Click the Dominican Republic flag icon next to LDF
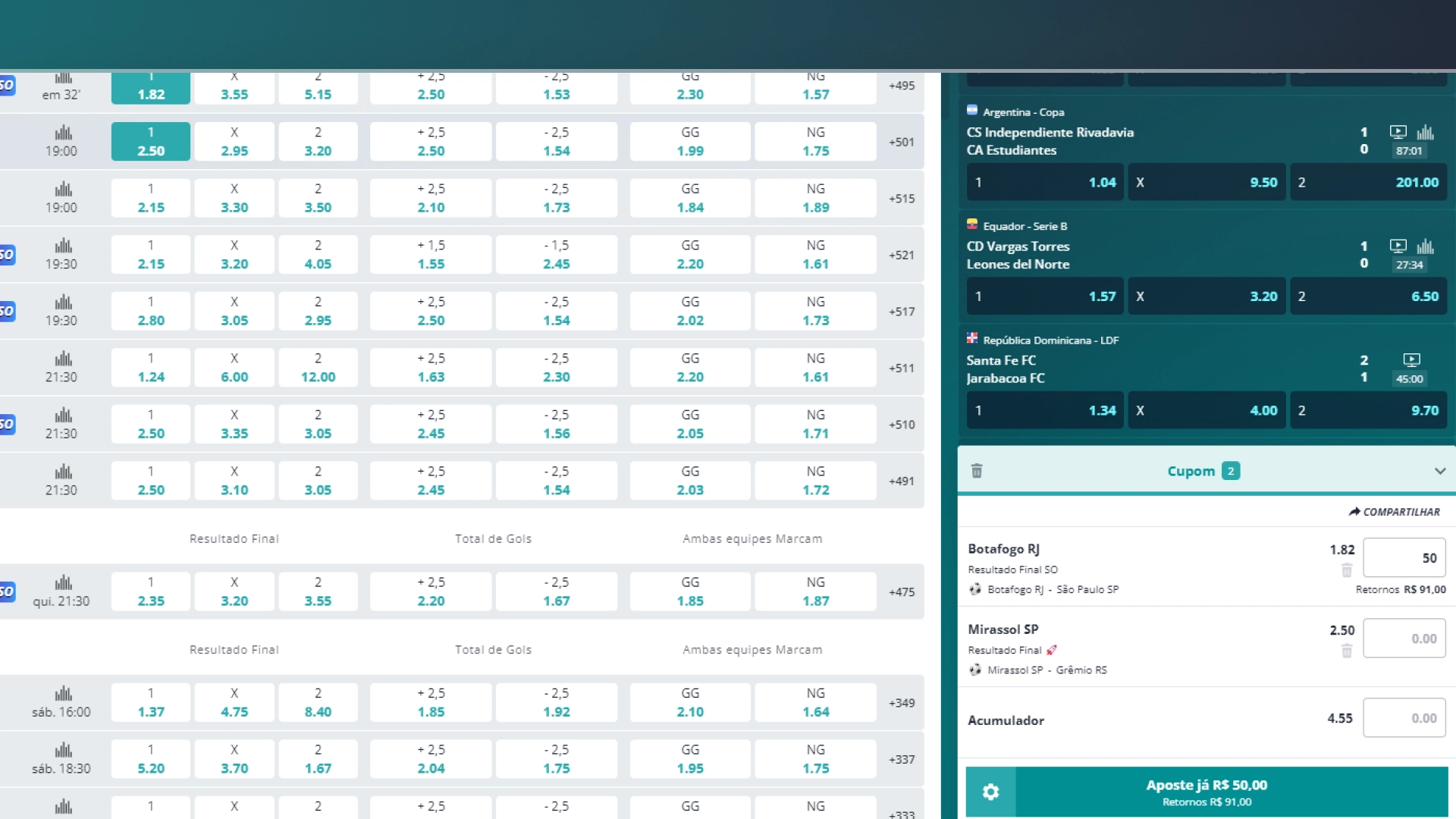Screen dimensions: 1456x819 pyautogui.click(x=972, y=338)
